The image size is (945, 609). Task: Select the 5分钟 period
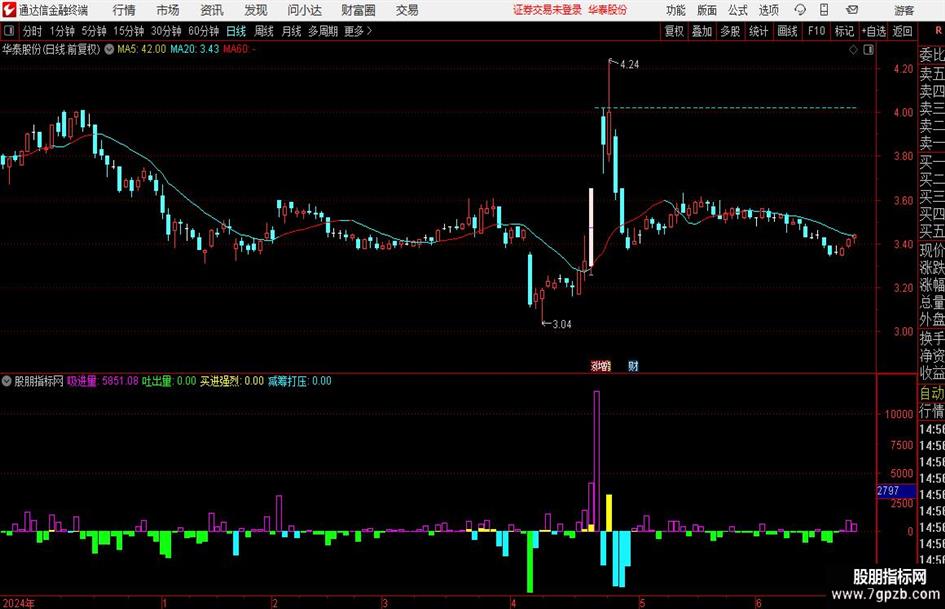(94, 31)
